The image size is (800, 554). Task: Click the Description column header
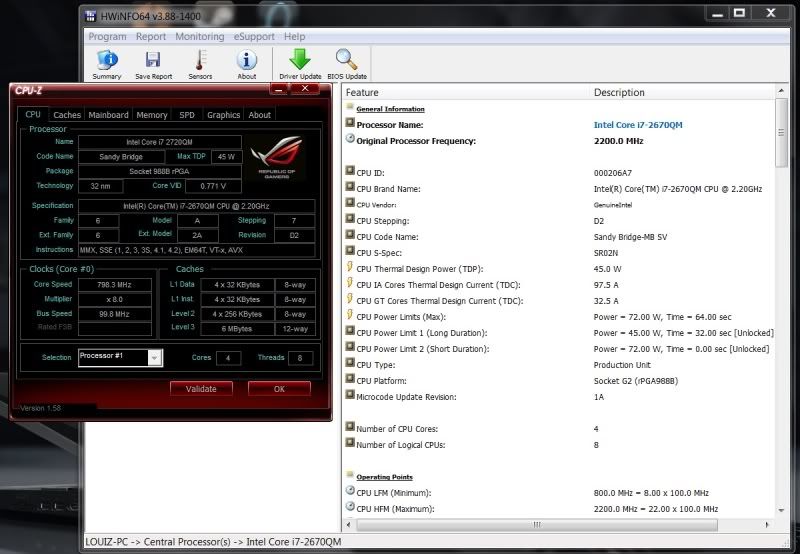pos(619,93)
